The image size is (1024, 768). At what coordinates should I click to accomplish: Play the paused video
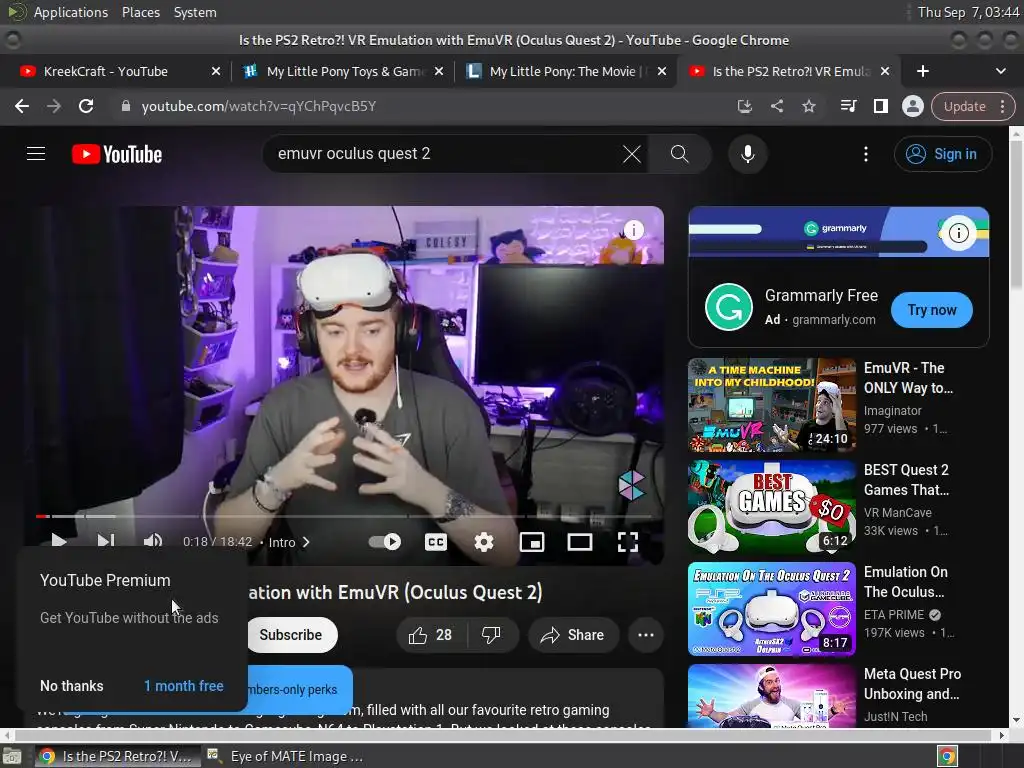coord(59,541)
